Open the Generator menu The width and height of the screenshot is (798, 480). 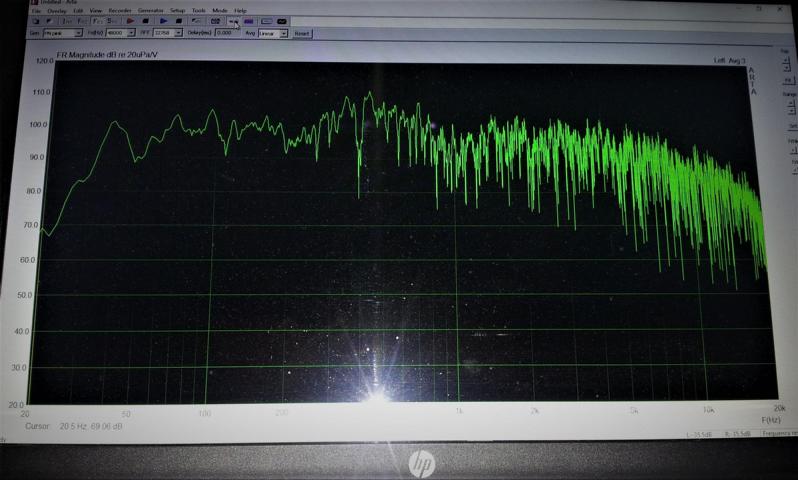151,11
